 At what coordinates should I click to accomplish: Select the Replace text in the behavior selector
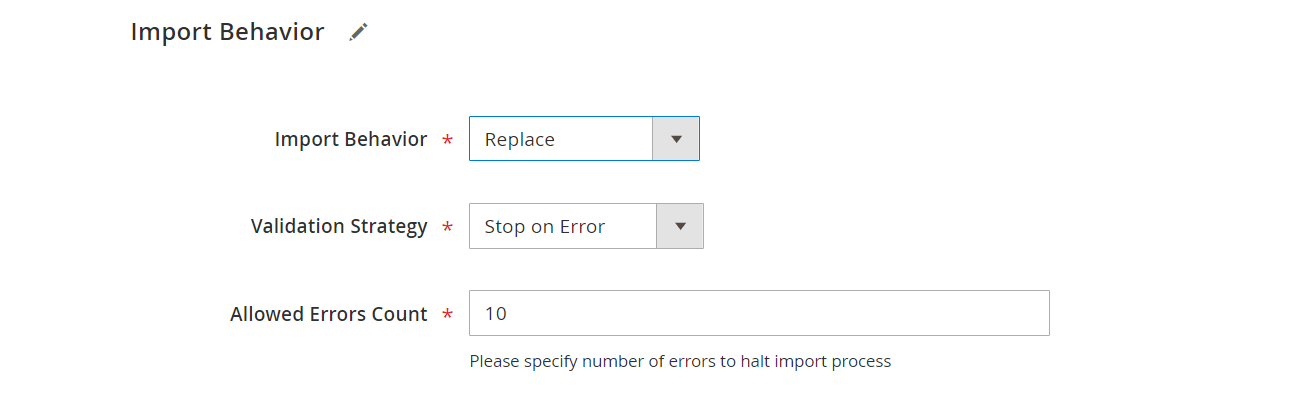tap(519, 140)
